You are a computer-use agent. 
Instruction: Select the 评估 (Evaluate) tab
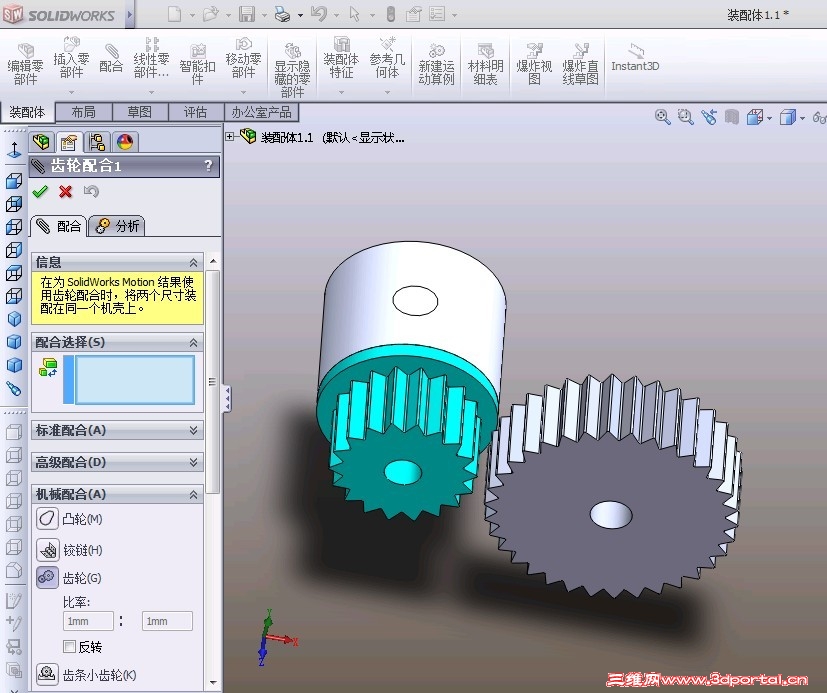[195, 112]
